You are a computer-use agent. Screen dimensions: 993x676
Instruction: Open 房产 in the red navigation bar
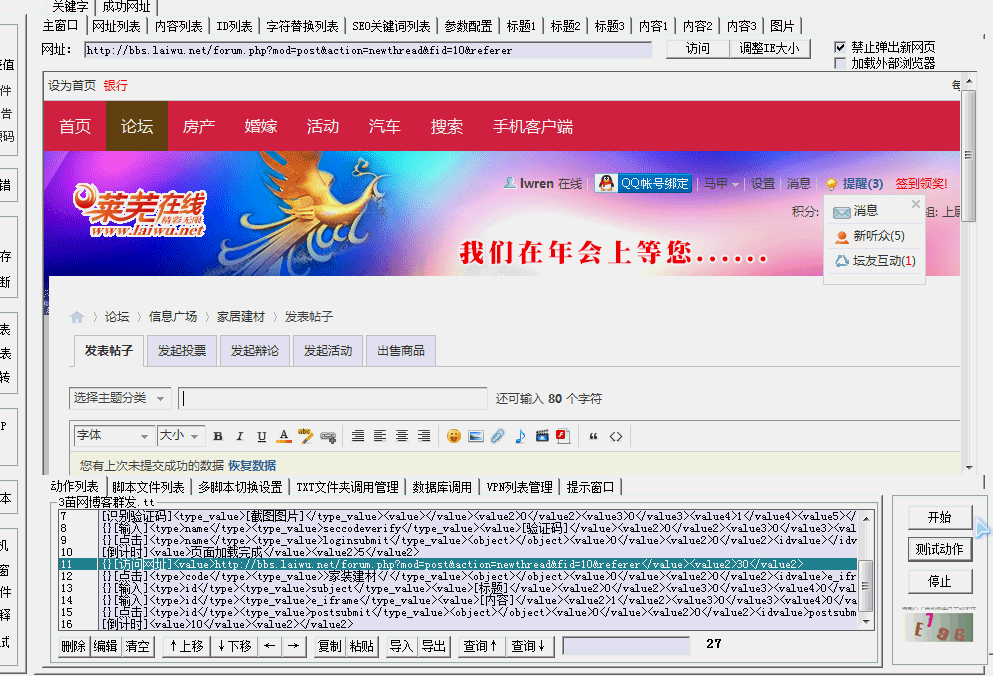tap(199, 126)
